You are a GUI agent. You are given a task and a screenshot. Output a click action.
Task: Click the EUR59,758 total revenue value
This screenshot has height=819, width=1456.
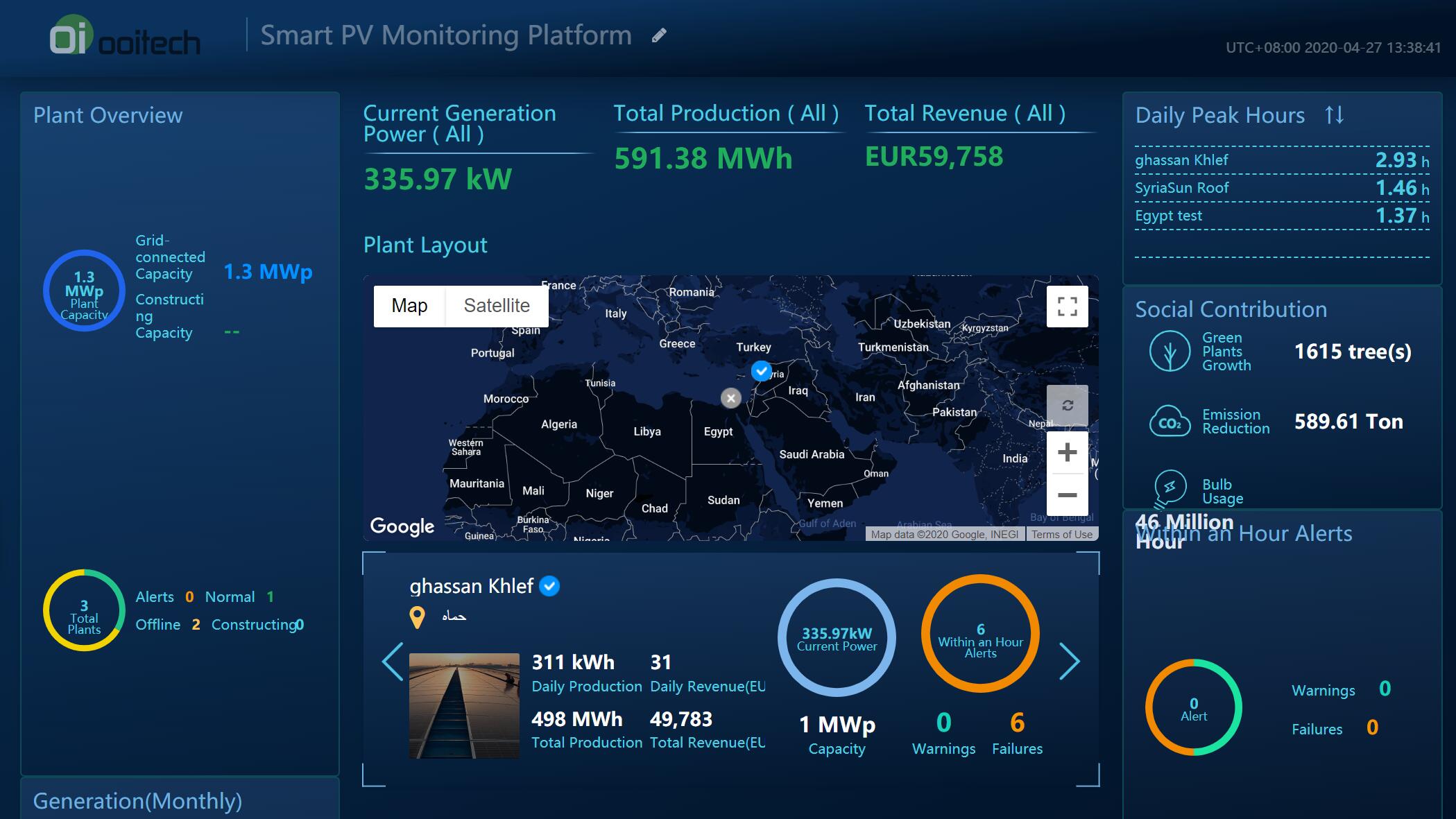click(934, 157)
